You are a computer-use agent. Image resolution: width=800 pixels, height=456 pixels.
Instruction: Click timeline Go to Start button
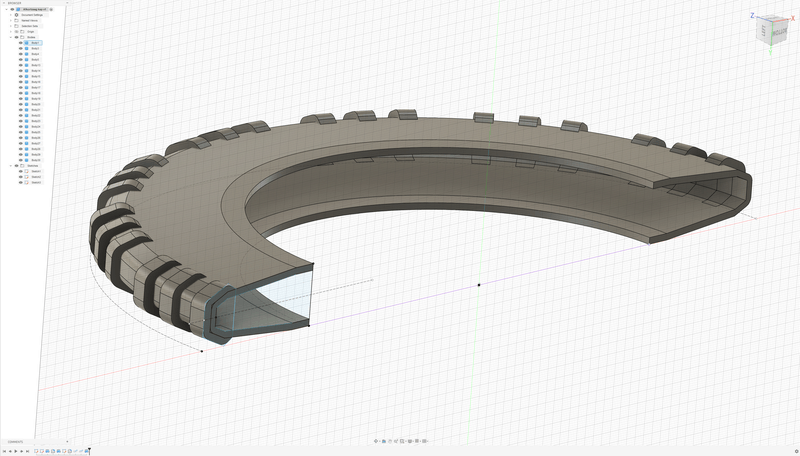point(5,451)
